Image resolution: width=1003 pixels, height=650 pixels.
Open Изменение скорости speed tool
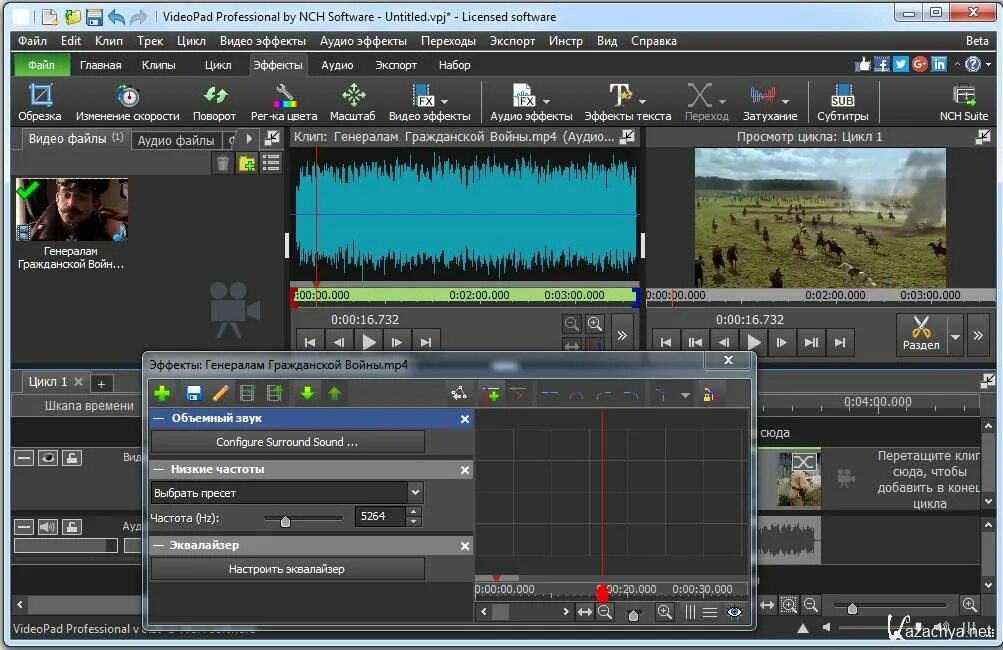point(127,102)
